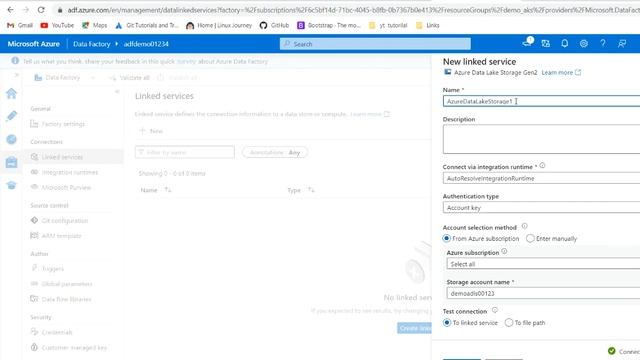The height and width of the screenshot is (360, 640).
Task: Open the settings gear in header
Action: click(x=584, y=43)
